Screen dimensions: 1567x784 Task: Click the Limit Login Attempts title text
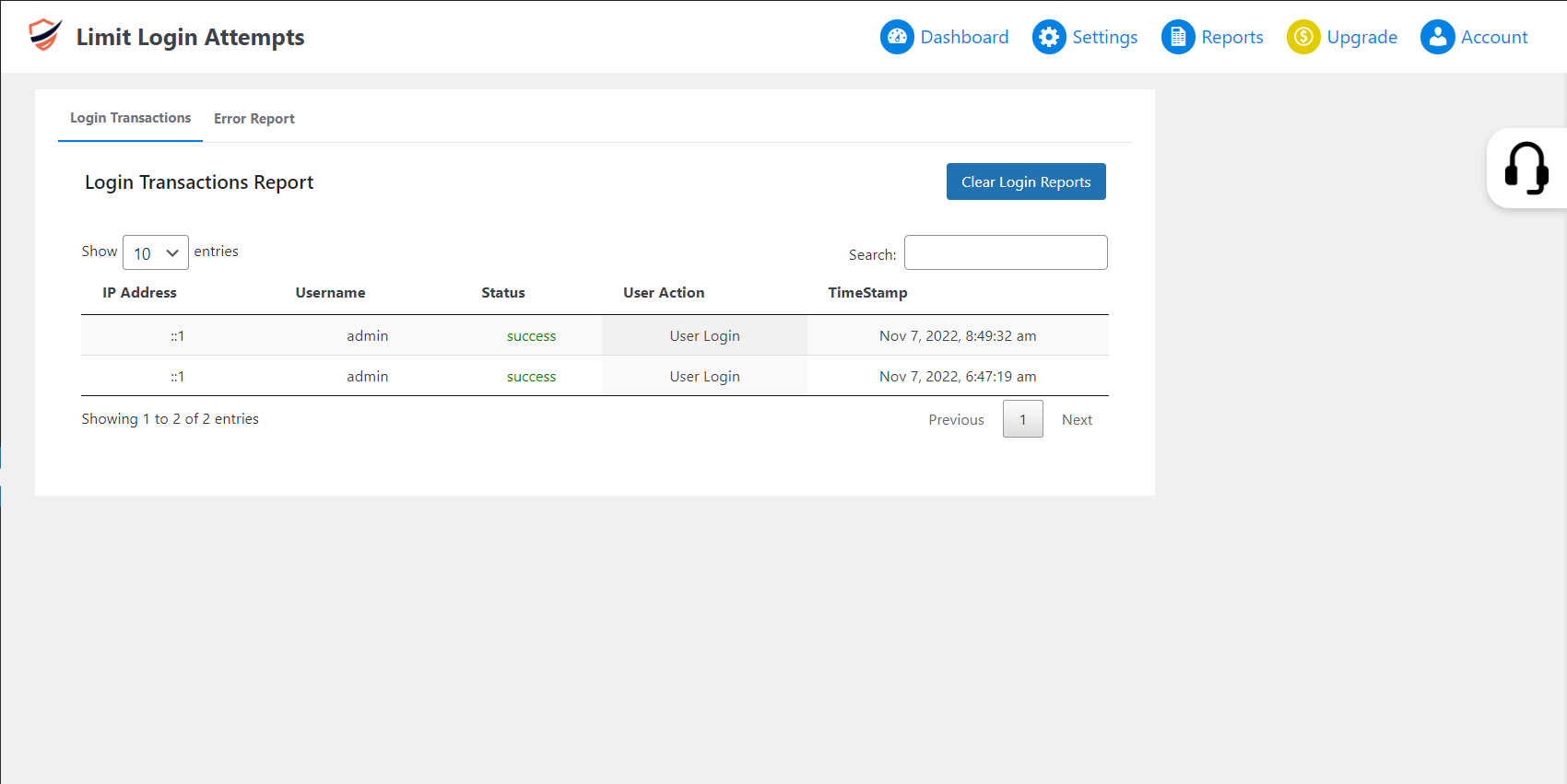190,37
